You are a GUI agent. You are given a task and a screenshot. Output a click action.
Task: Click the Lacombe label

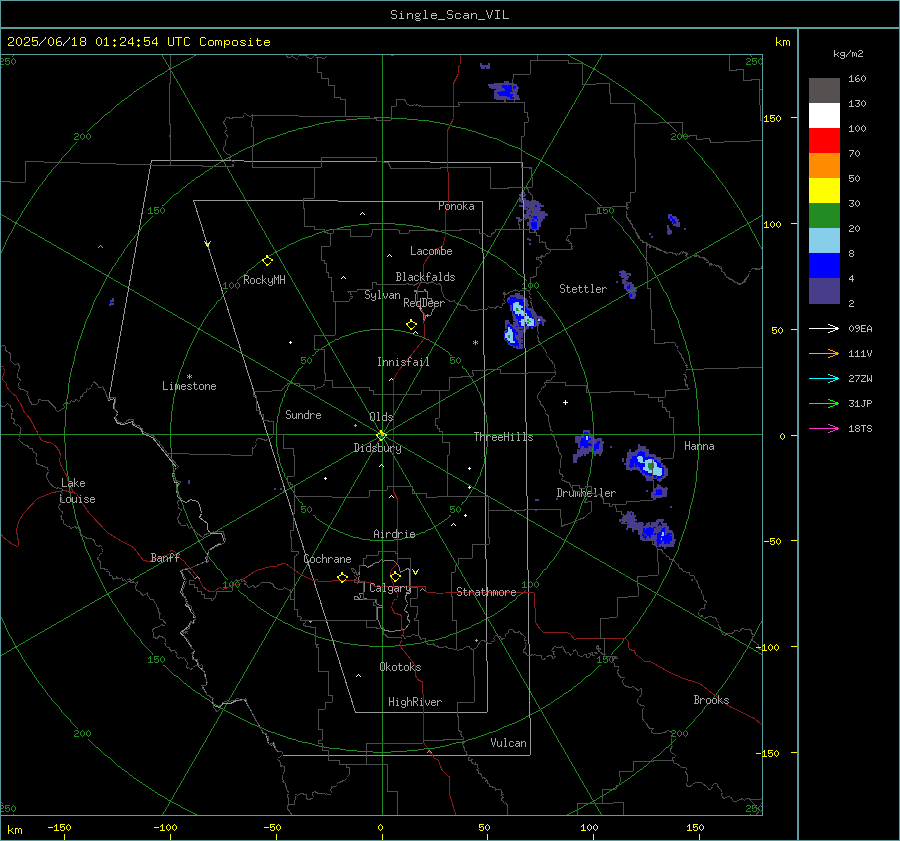coord(431,251)
